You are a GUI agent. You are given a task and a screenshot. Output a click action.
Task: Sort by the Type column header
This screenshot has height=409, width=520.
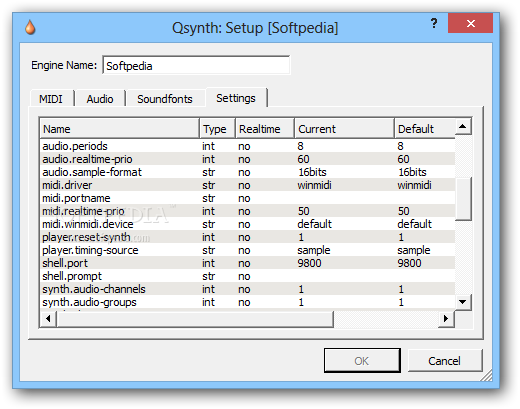[x=217, y=129]
